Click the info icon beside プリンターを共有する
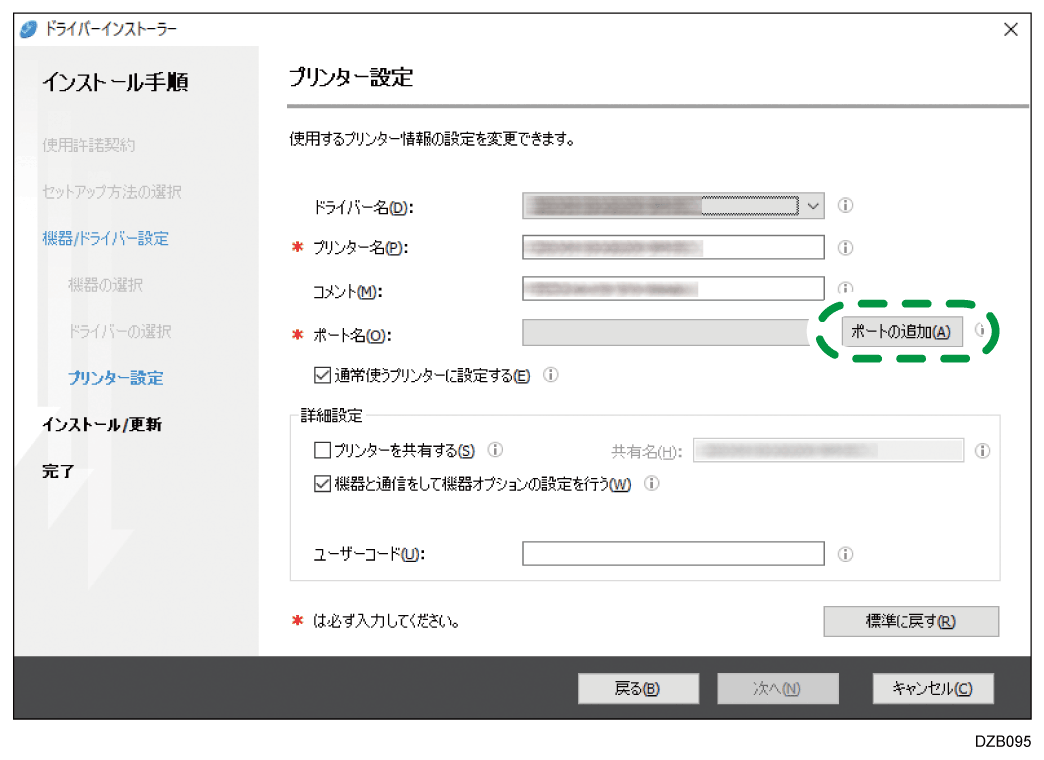Viewport: 1044px width, 760px height. tap(495, 450)
